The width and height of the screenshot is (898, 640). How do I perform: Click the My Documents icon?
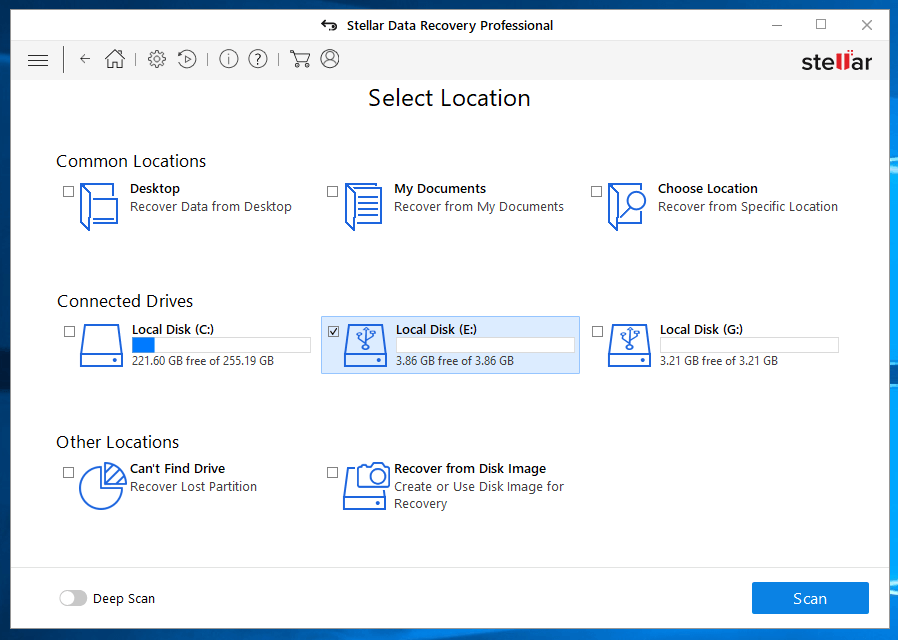[x=364, y=206]
